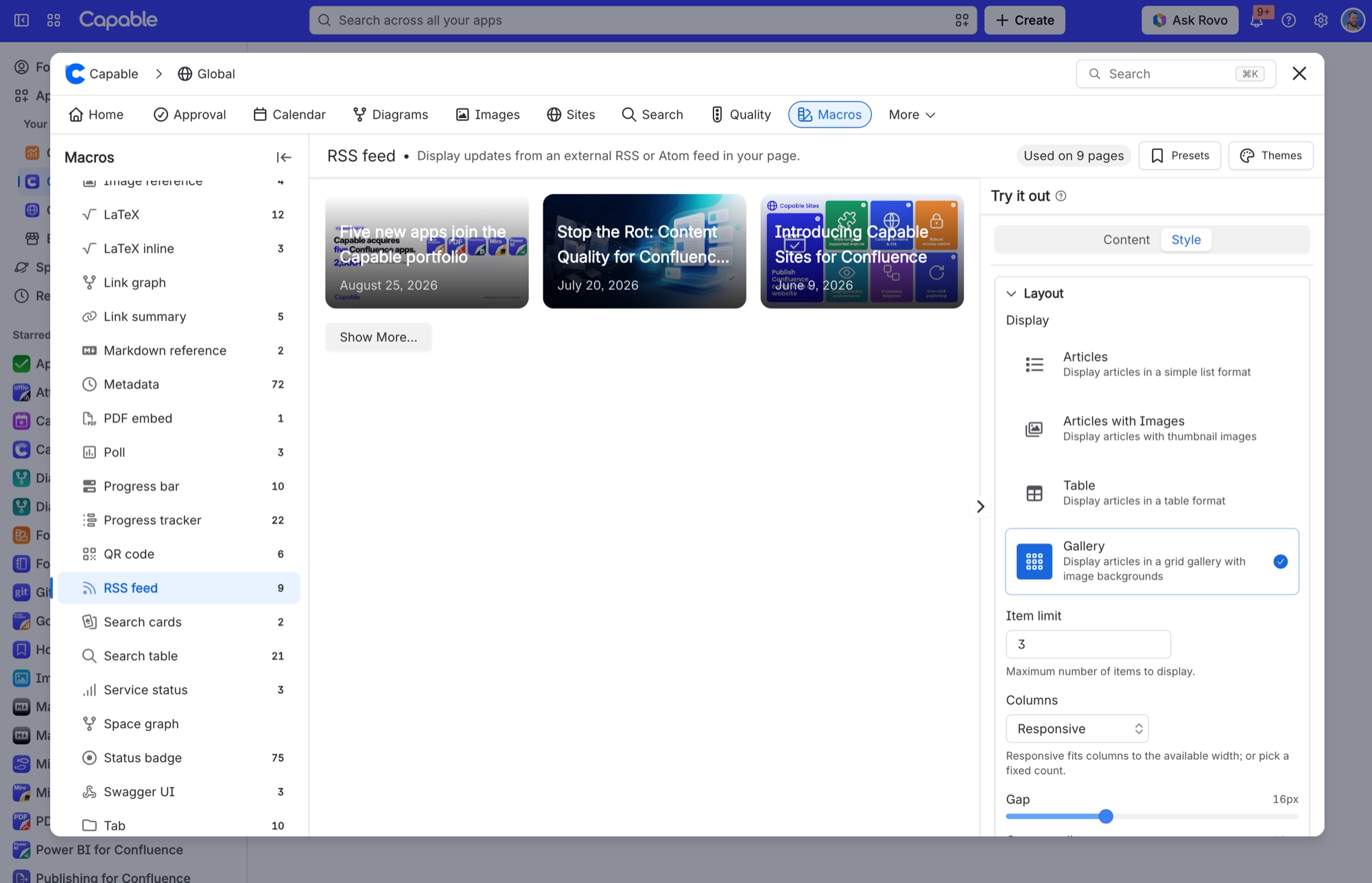Click the Ask Rovo button

[1190, 21]
